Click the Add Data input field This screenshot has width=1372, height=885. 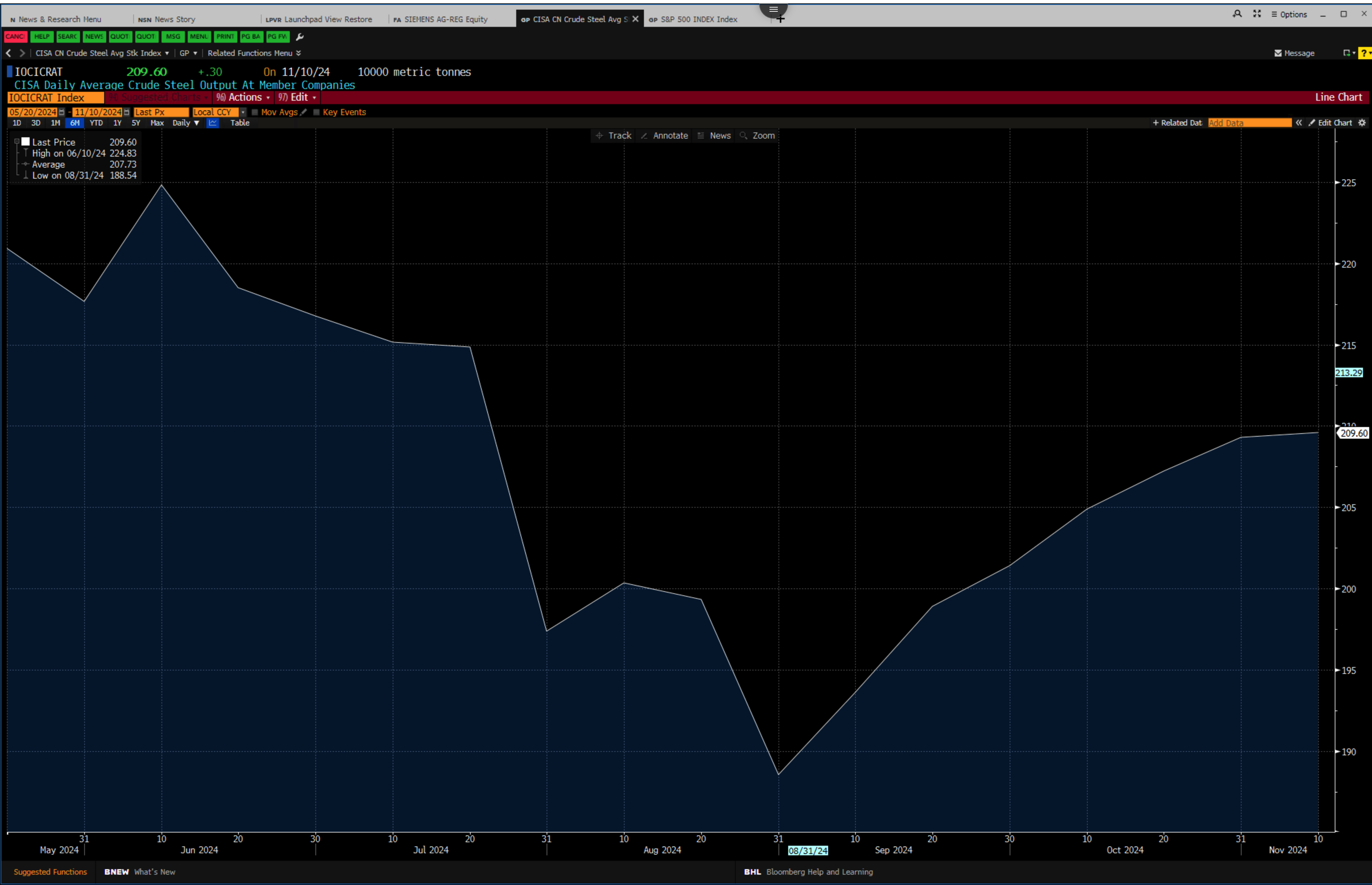1249,123
